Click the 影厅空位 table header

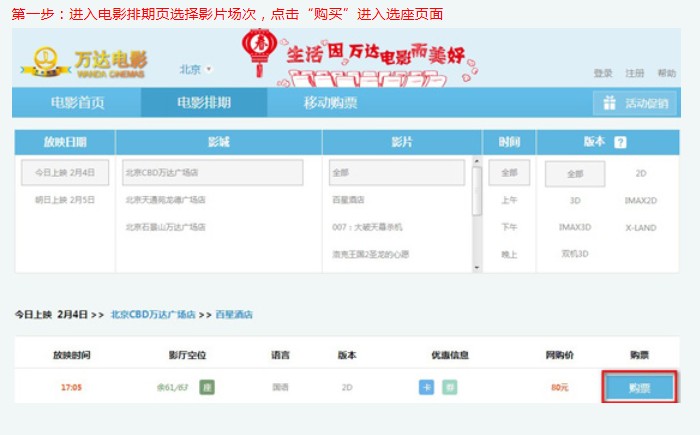(x=187, y=355)
